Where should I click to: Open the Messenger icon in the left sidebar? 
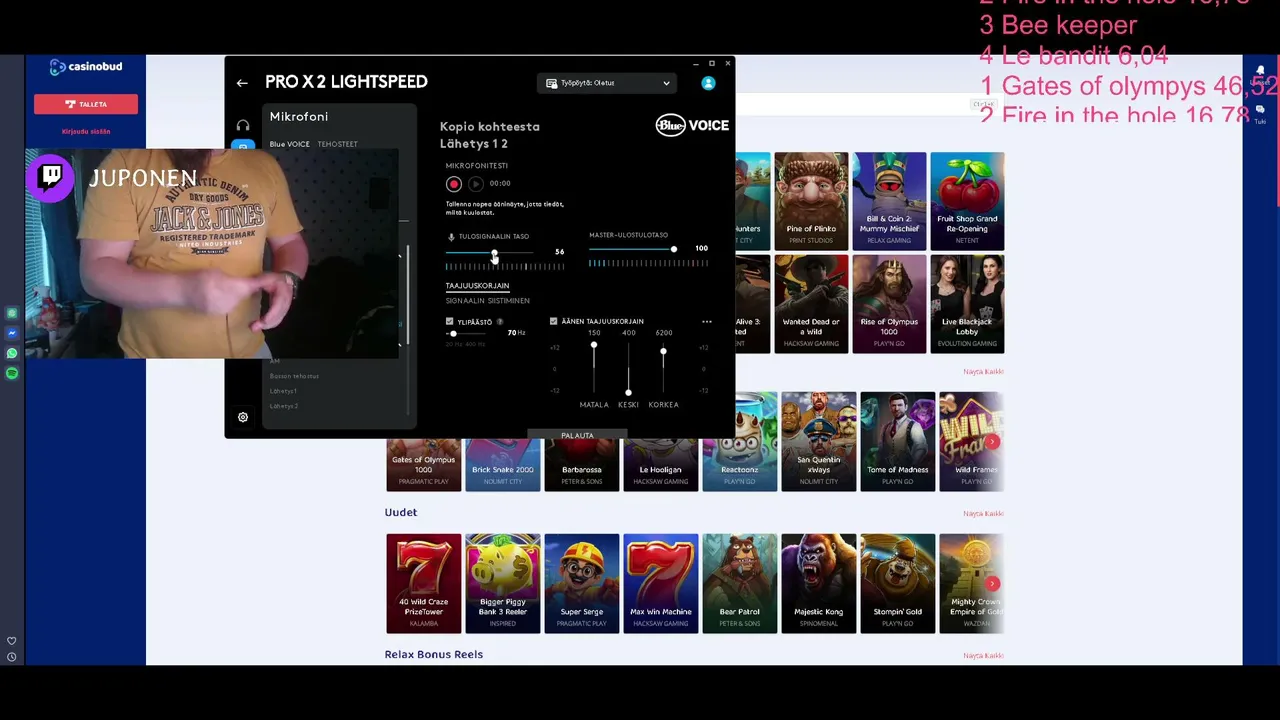tap(12, 333)
